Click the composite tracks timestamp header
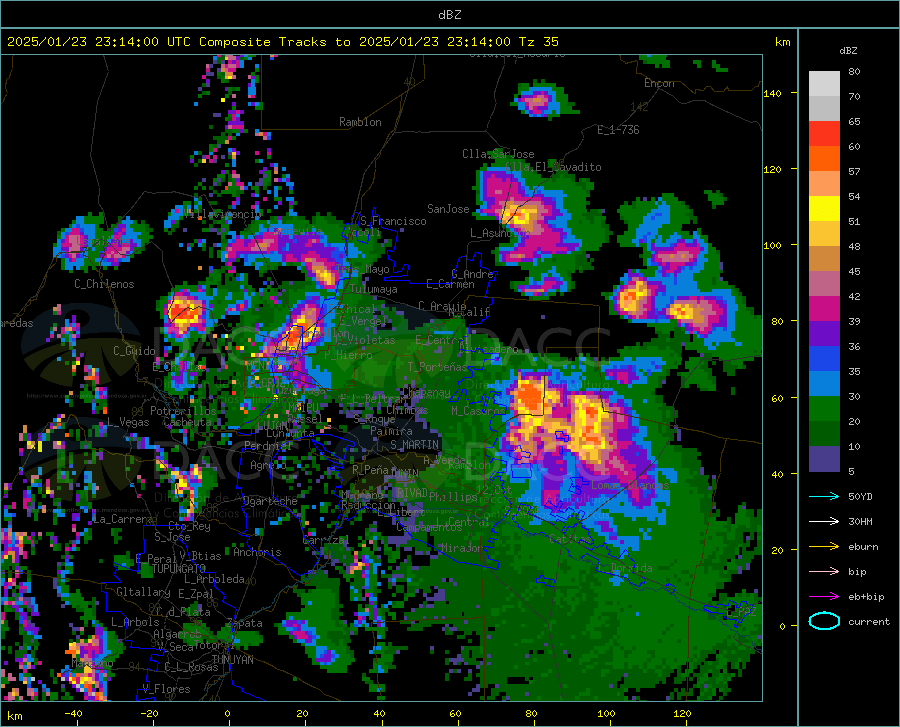The width and height of the screenshot is (900, 727). coord(282,41)
